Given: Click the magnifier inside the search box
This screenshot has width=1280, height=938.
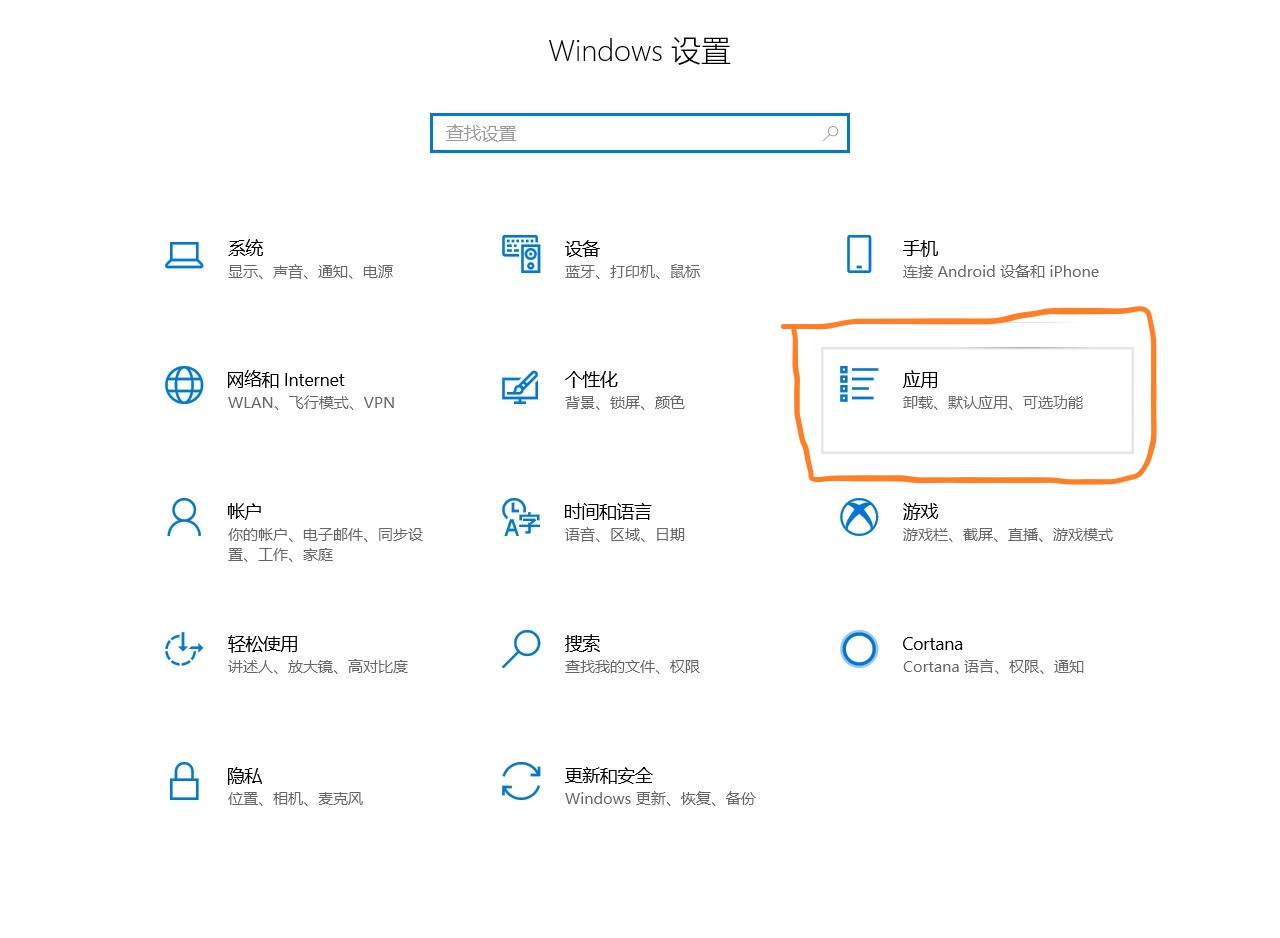Looking at the screenshot, I should point(830,132).
